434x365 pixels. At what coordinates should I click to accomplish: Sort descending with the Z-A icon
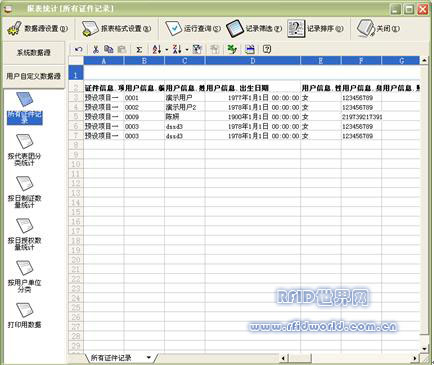[177, 50]
